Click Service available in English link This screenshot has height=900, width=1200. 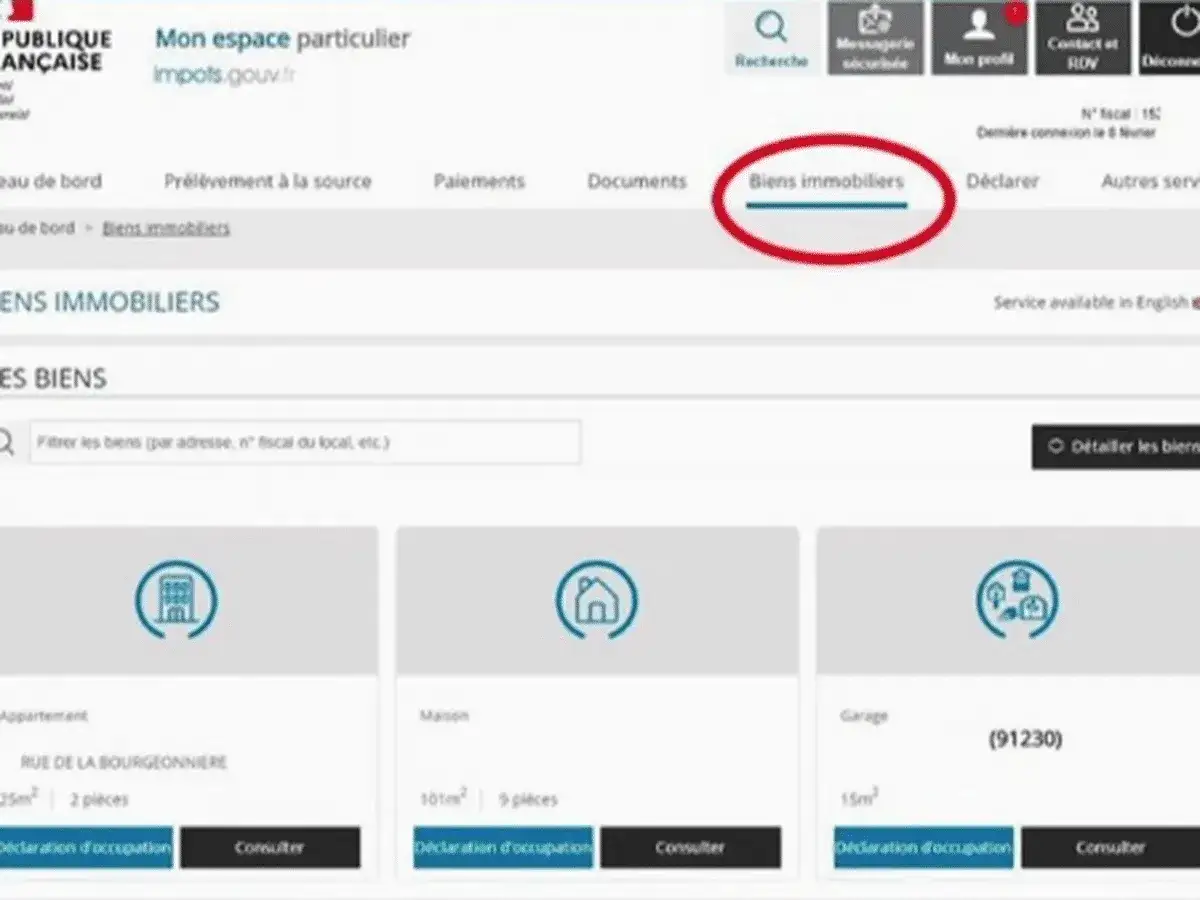(x=1091, y=302)
